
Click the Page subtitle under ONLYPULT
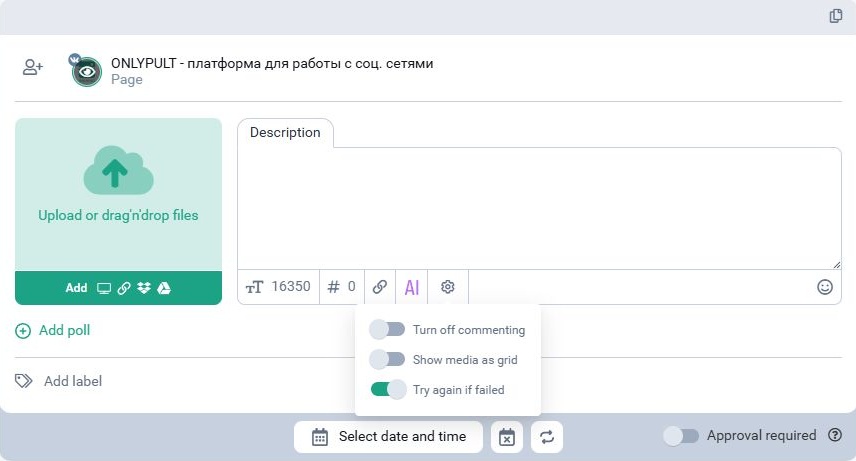coord(127,80)
